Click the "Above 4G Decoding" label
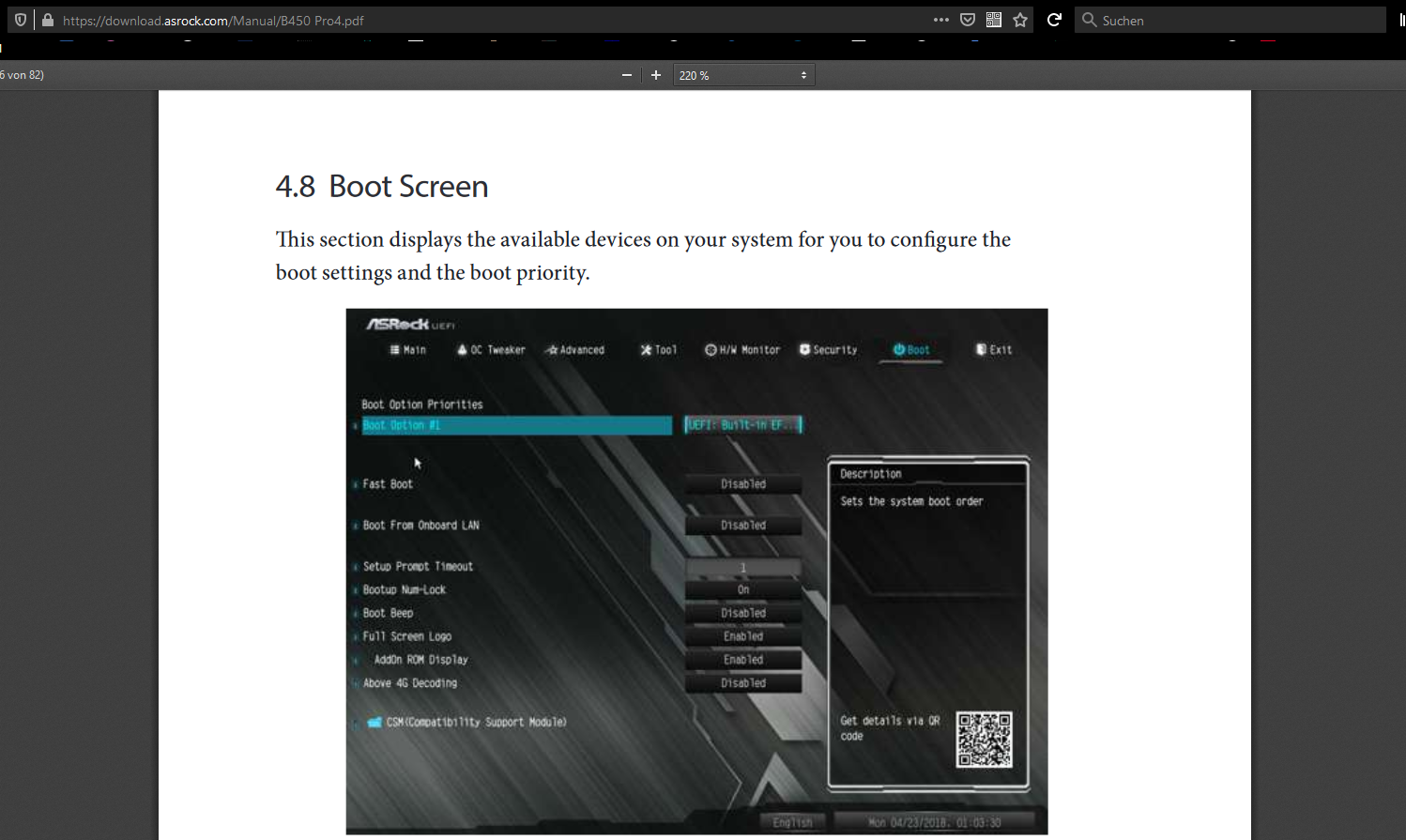The height and width of the screenshot is (840, 1406). coord(410,683)
